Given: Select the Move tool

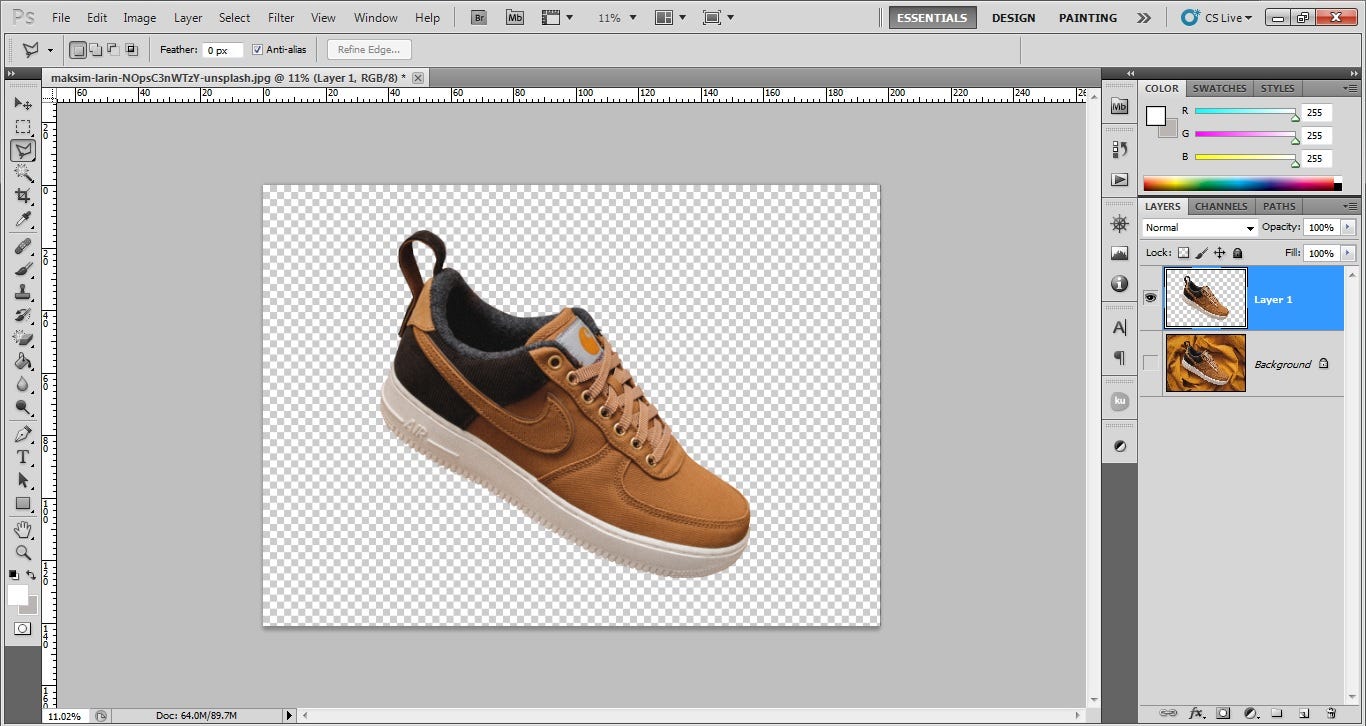Looking at the screenshot, I should tap(24, 104).
